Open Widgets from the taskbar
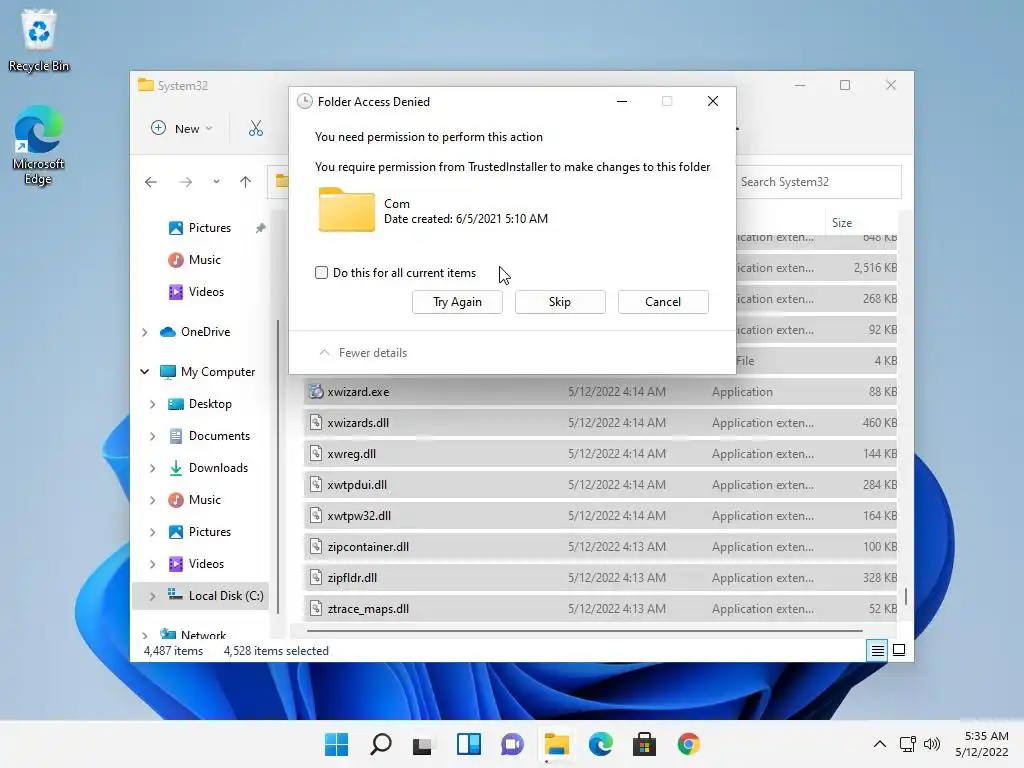The width and height of the screenshot is (1024, 768). (469, 744)
